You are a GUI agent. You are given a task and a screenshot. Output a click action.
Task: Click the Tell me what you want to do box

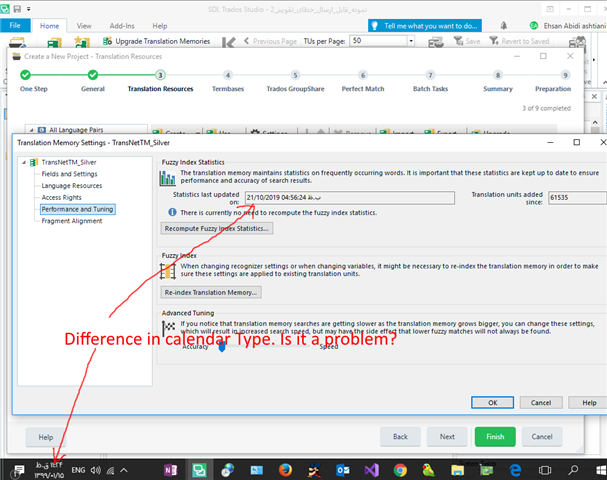(x=425, y=26)
